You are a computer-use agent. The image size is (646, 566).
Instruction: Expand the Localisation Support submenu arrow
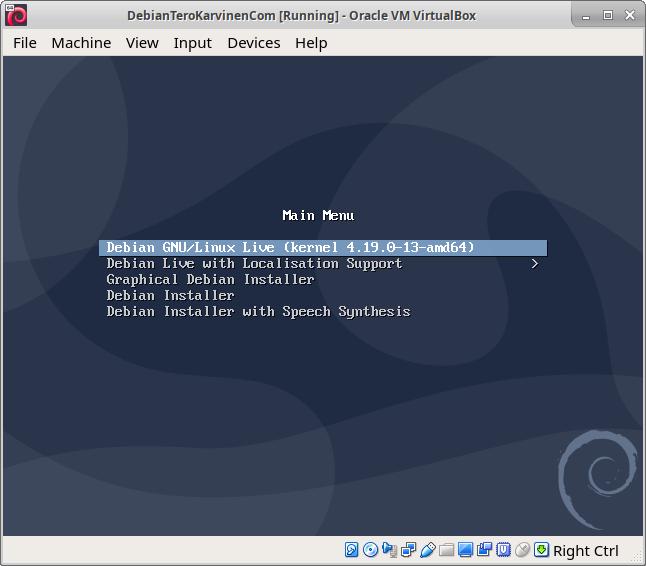click(x=535, y=264)
